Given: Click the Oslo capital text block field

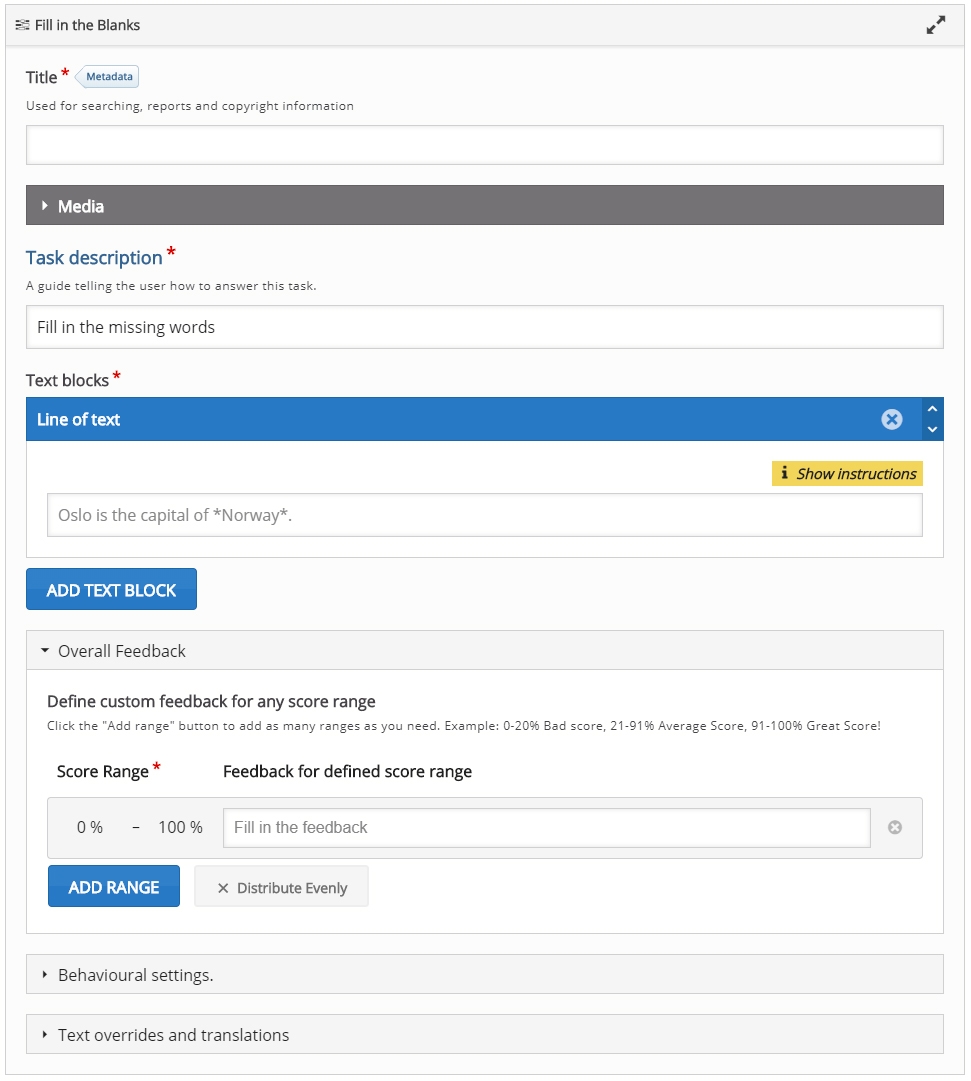Looking at the screenshot, I should (x=484, y=516).
